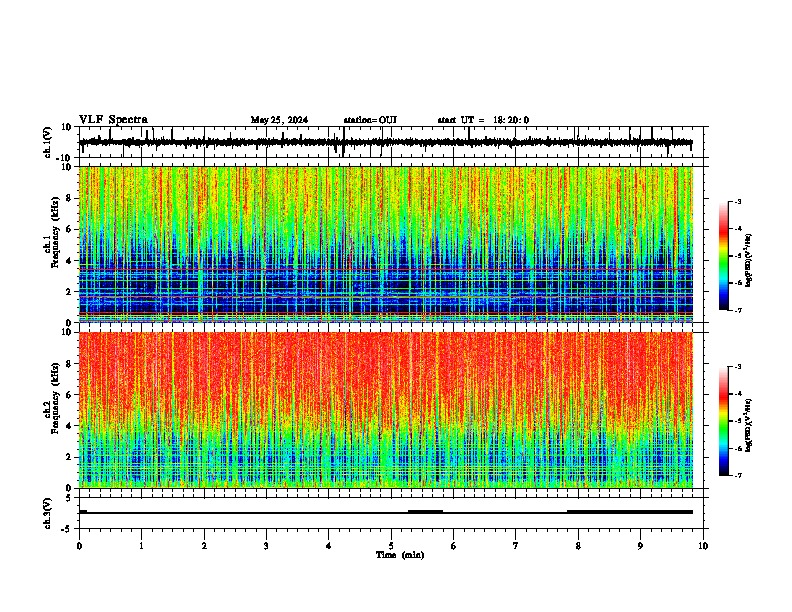Image resolution: width=792 pixels, height=612 pixels.
Task: Click time axis tick label "6"
Action: (x=454, y=546)
